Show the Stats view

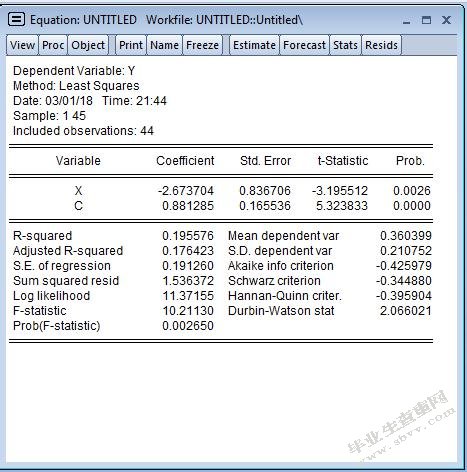coord(345,45)
